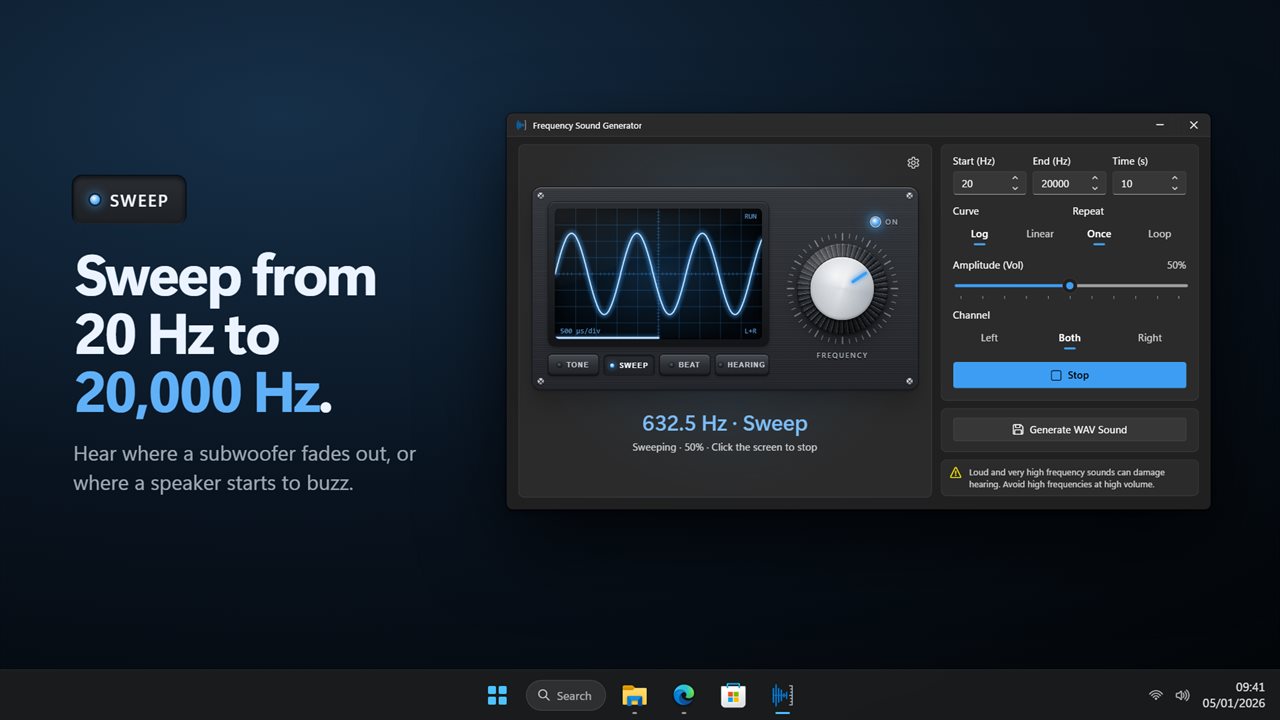Close the Frequency Sound Generator window

click(x=1193, y=125)
